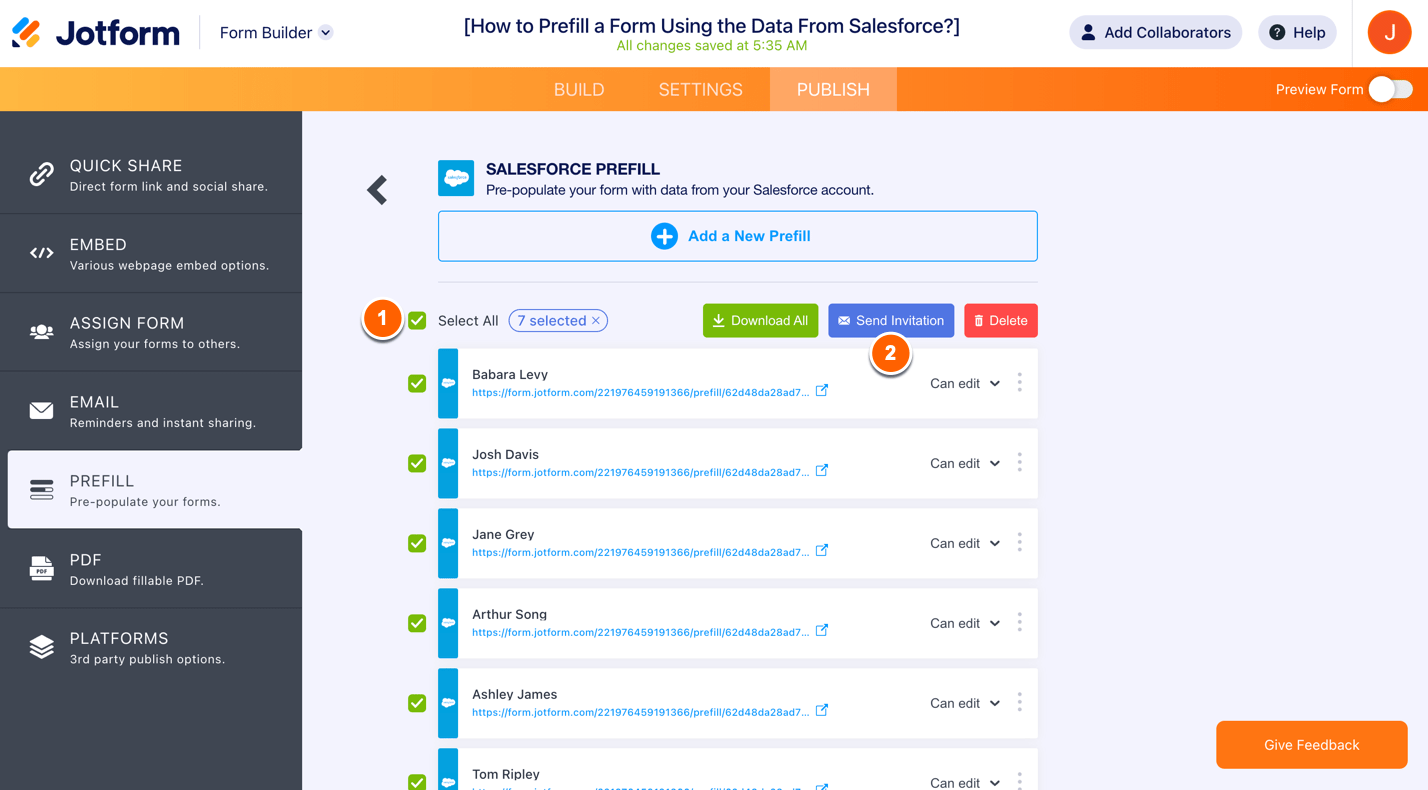Screen dimensions: 1428x790
Task: Toggle the Preview Form switch
Action: (1390, 89)
